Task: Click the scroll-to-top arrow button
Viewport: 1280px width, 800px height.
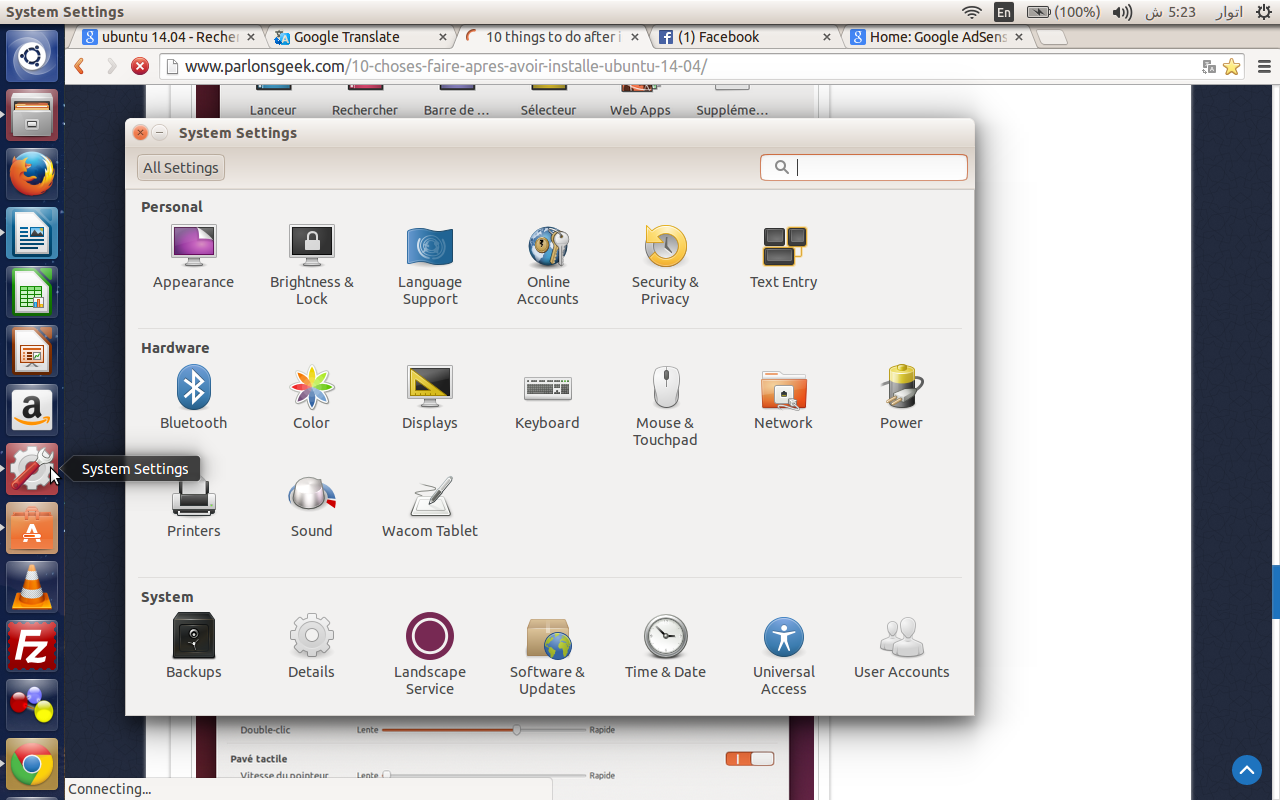Action: coord(1246,770)
